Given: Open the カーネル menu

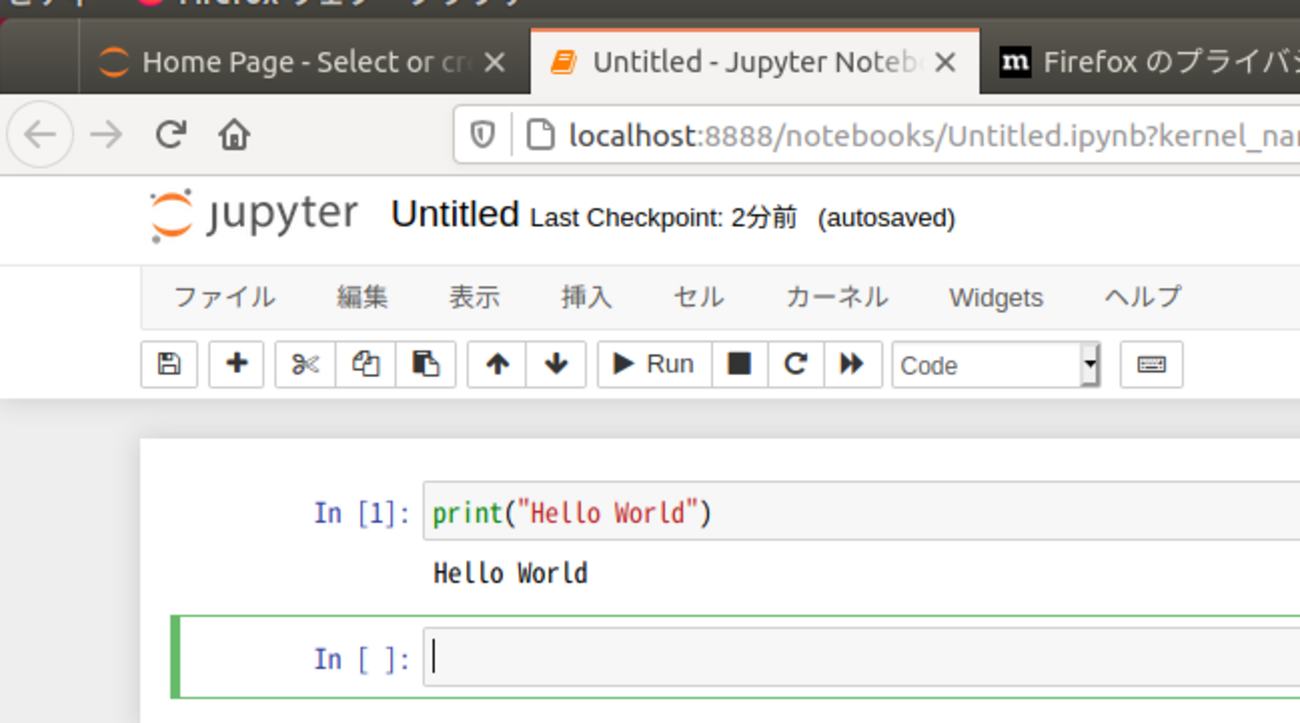Looking at the screenshot, I should pos(836,297).
